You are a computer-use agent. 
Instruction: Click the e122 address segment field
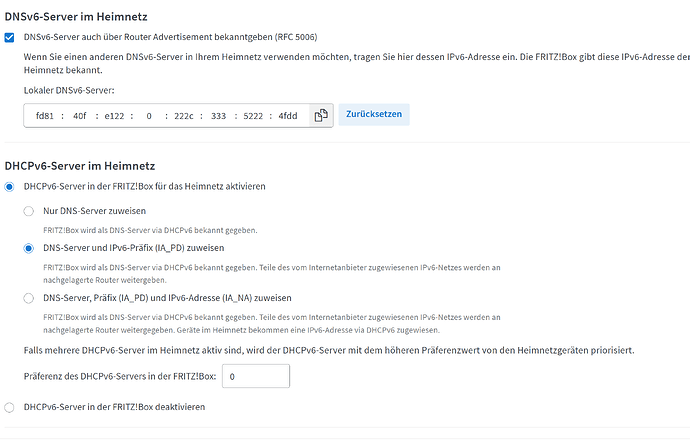coord(114,116)
